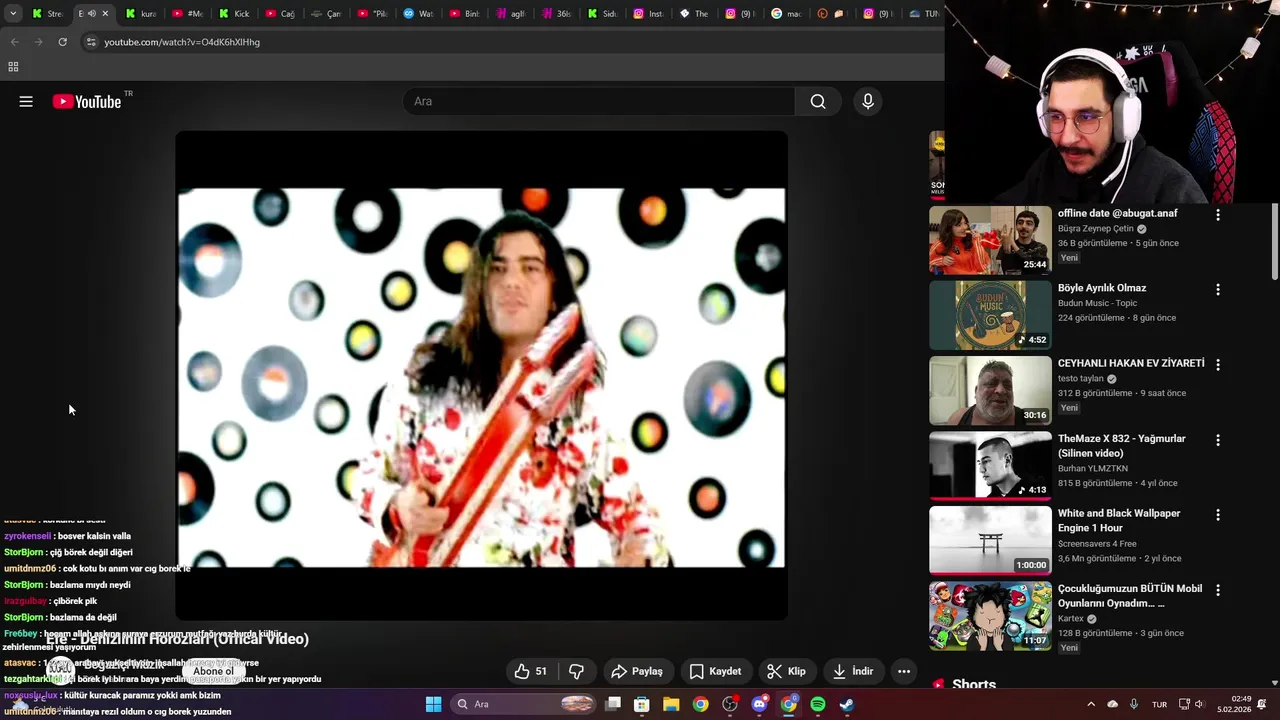Open 'White and Black Wallpaper Engine 1 Hour' title
The width and height of the screenshot is (1280, 720).
tap(1119, 521)
